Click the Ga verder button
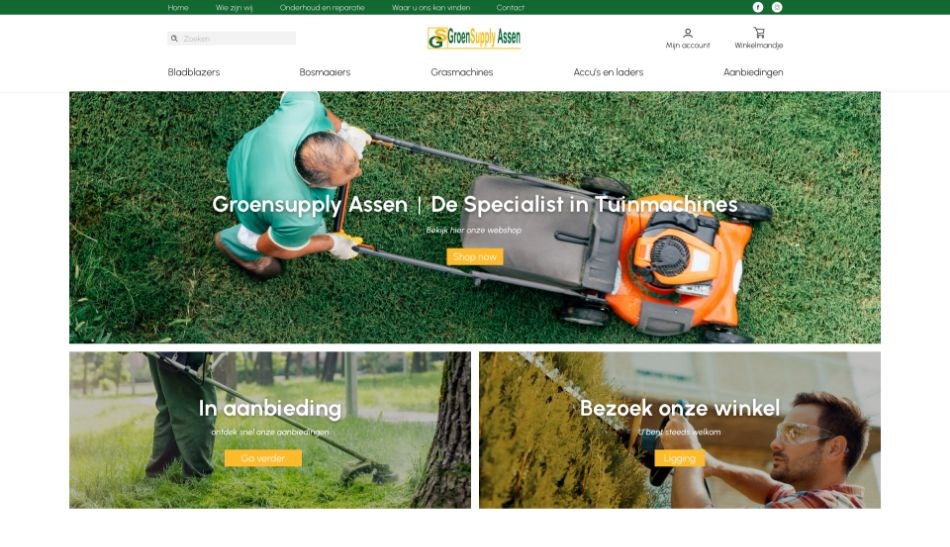 263,458
